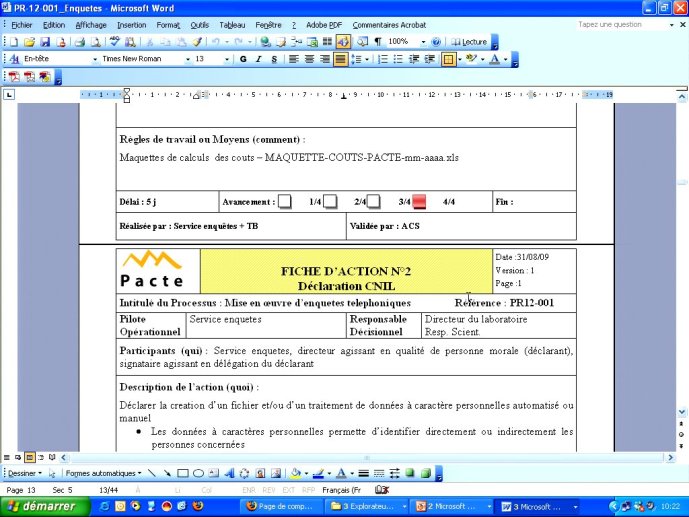This screenshot has height=517, width=689.
Task: Apply formatting toolbar font color A
Action: click(x=495, y=59)
